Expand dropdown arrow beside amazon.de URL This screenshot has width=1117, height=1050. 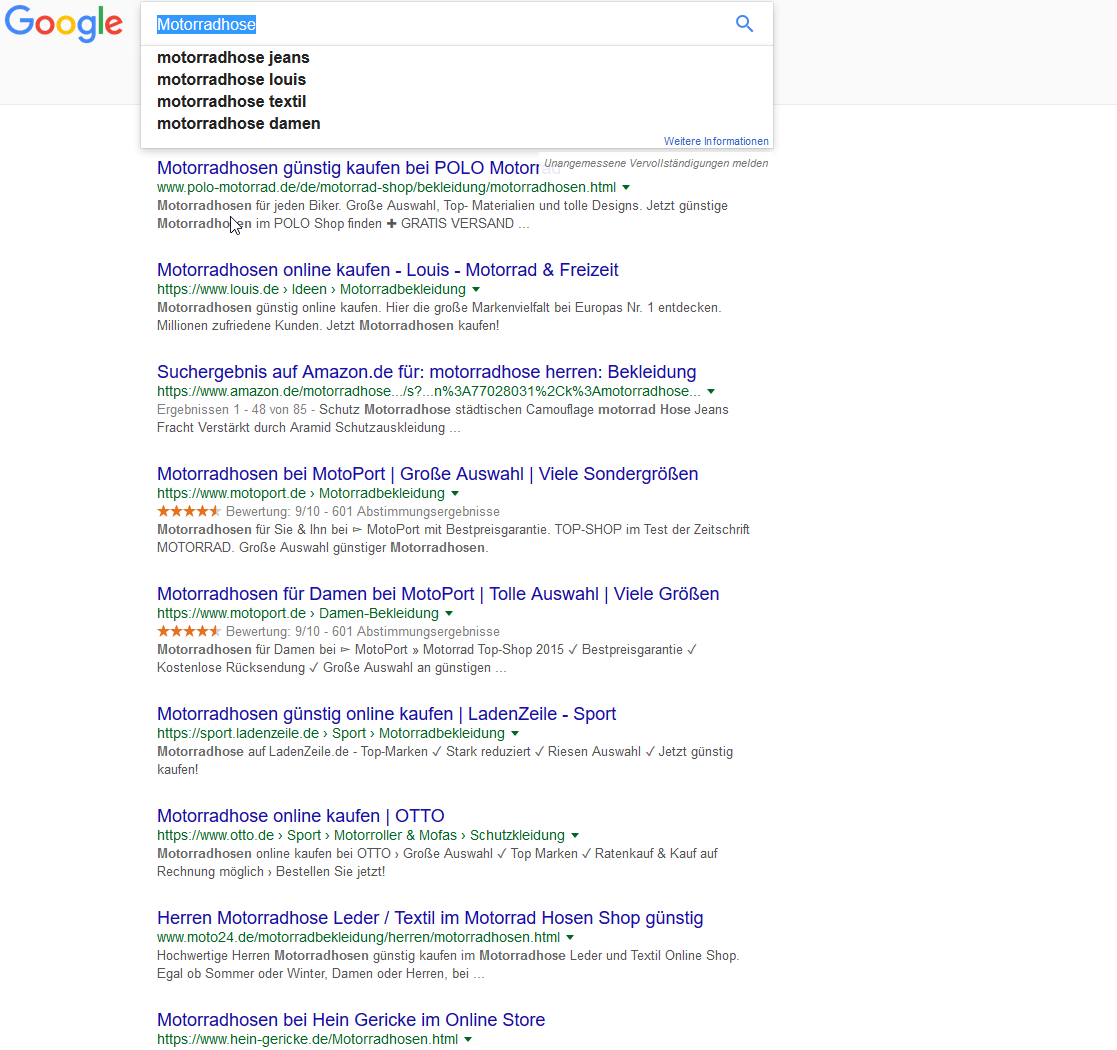pos(711,391)
